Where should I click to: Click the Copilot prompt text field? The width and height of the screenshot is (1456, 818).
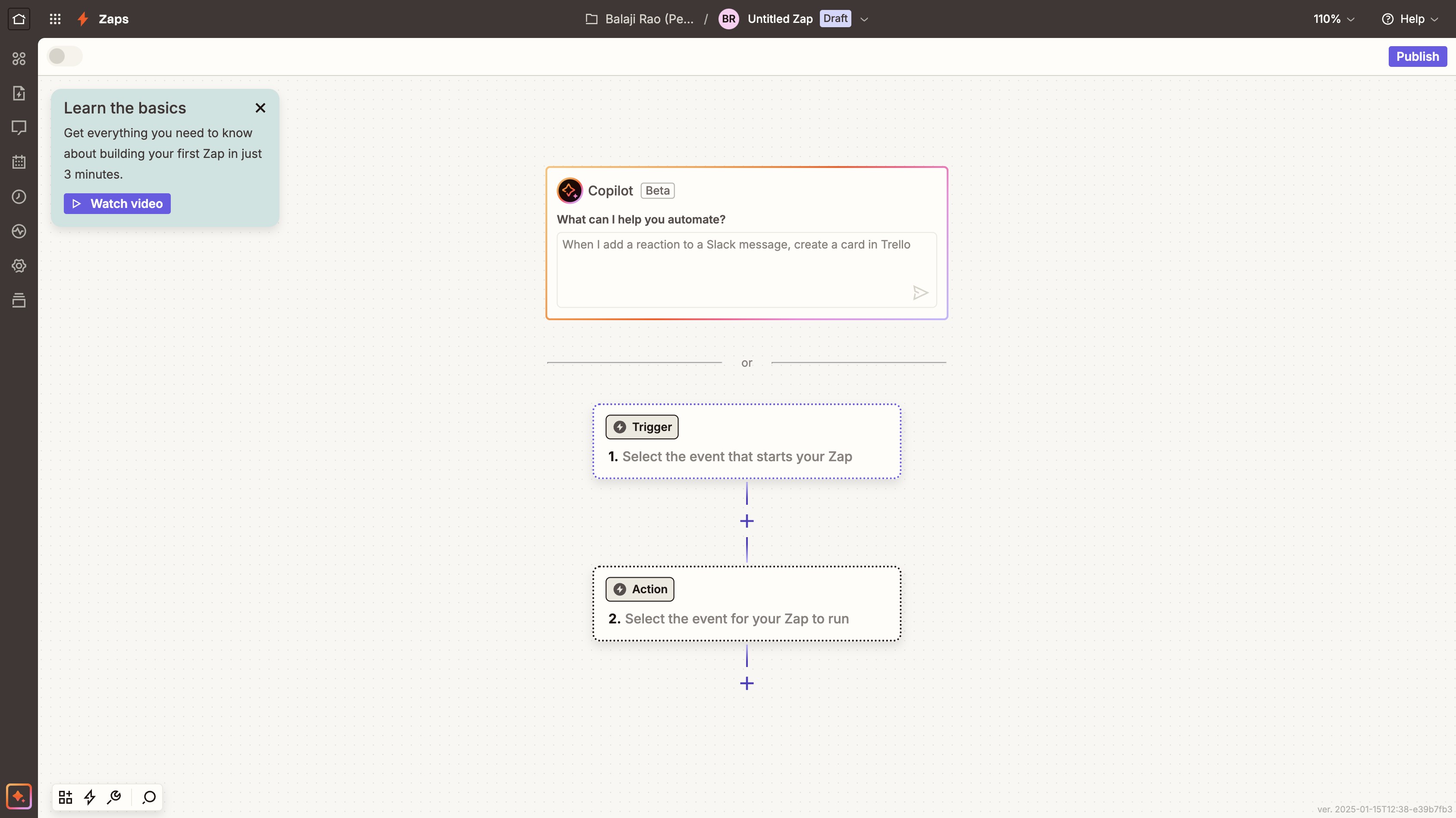[x=746, y=270]
